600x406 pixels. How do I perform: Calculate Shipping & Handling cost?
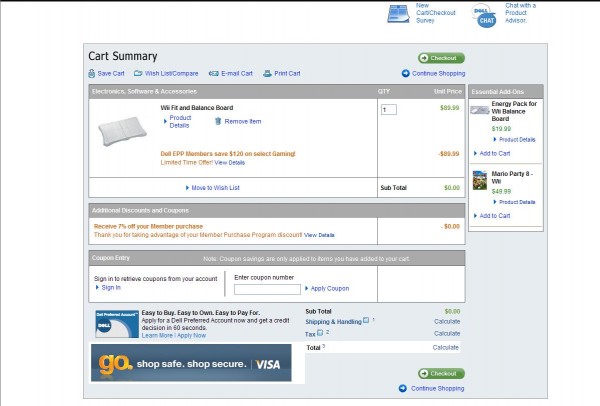click(x=447, y=321)
